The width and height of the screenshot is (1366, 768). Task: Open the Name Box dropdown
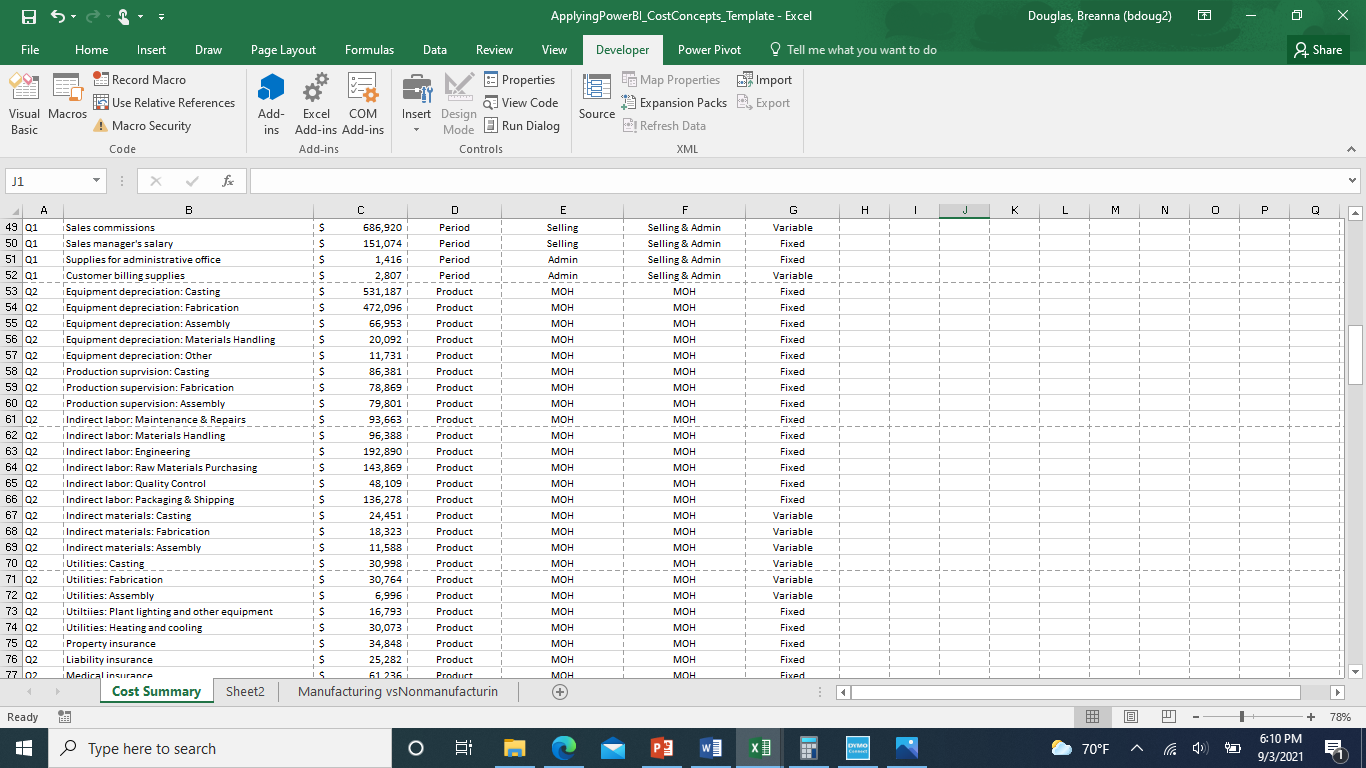click(x=95, y=181)
